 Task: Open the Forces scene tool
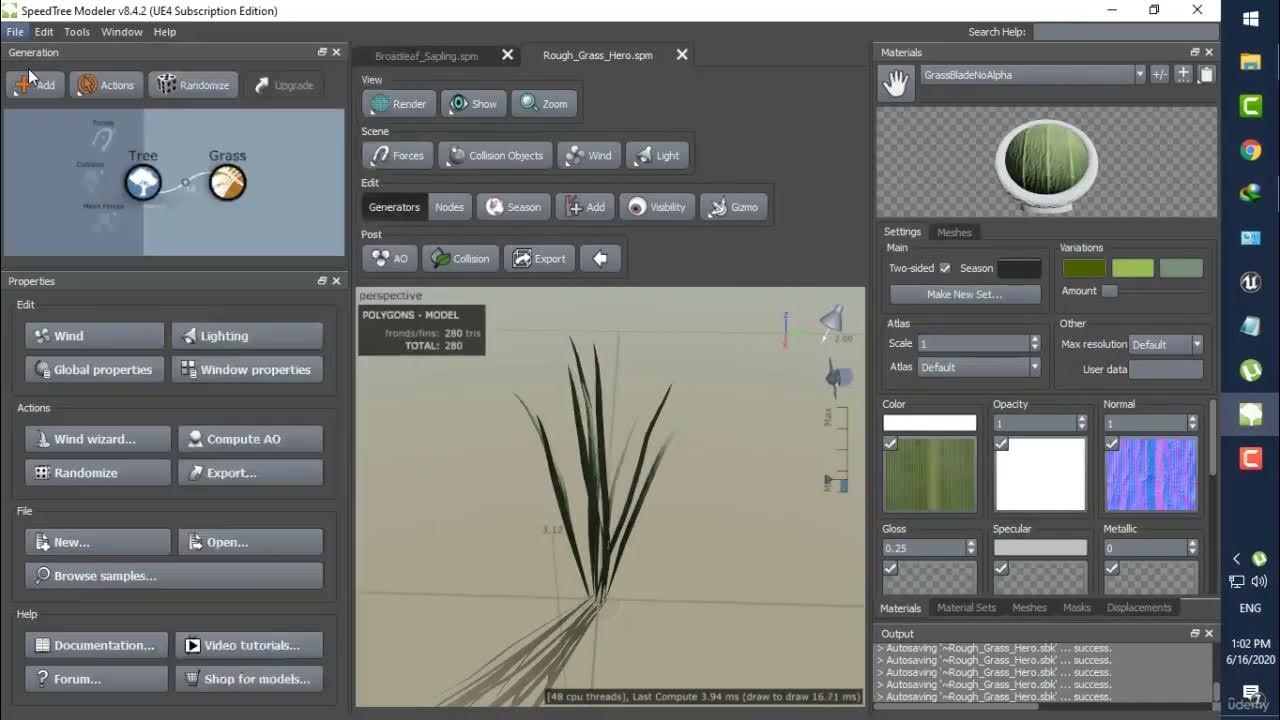(x=397, y=156)
